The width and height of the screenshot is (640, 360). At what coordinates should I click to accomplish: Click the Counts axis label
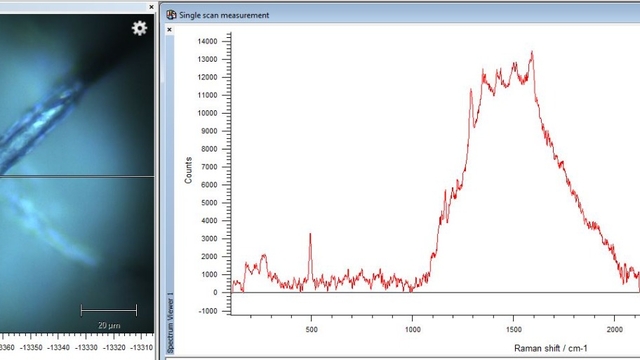[x=188, y=170]
